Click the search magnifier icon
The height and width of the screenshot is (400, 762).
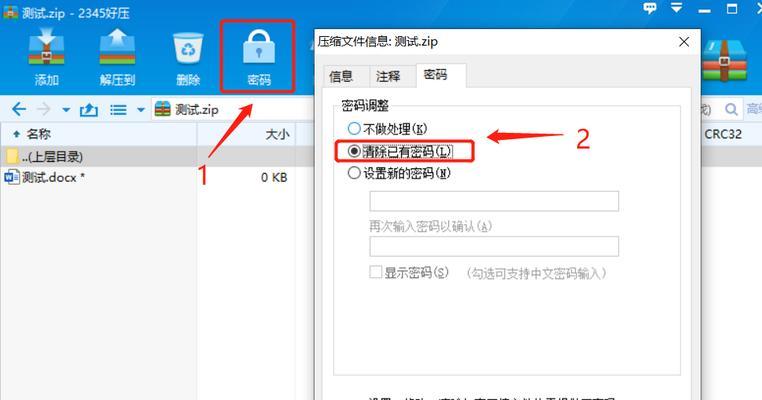point(731,109)
